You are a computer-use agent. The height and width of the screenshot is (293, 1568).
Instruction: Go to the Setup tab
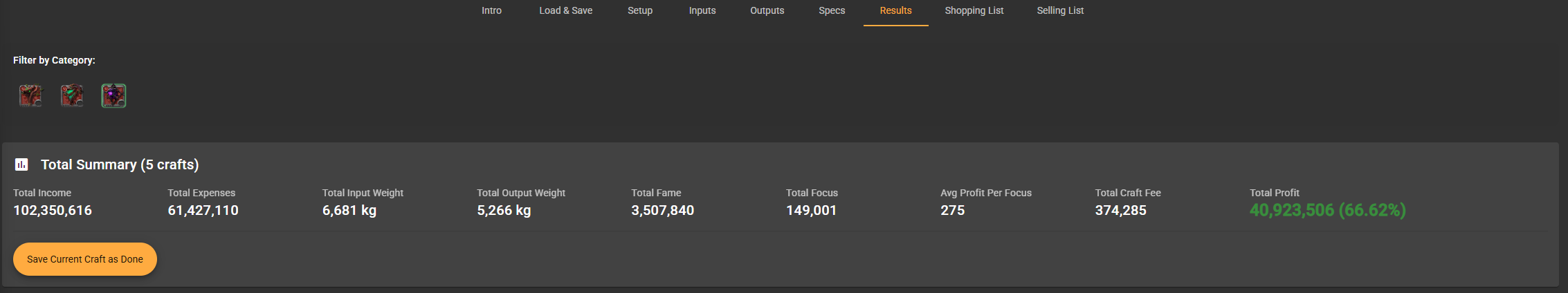(x=640, y=10)
